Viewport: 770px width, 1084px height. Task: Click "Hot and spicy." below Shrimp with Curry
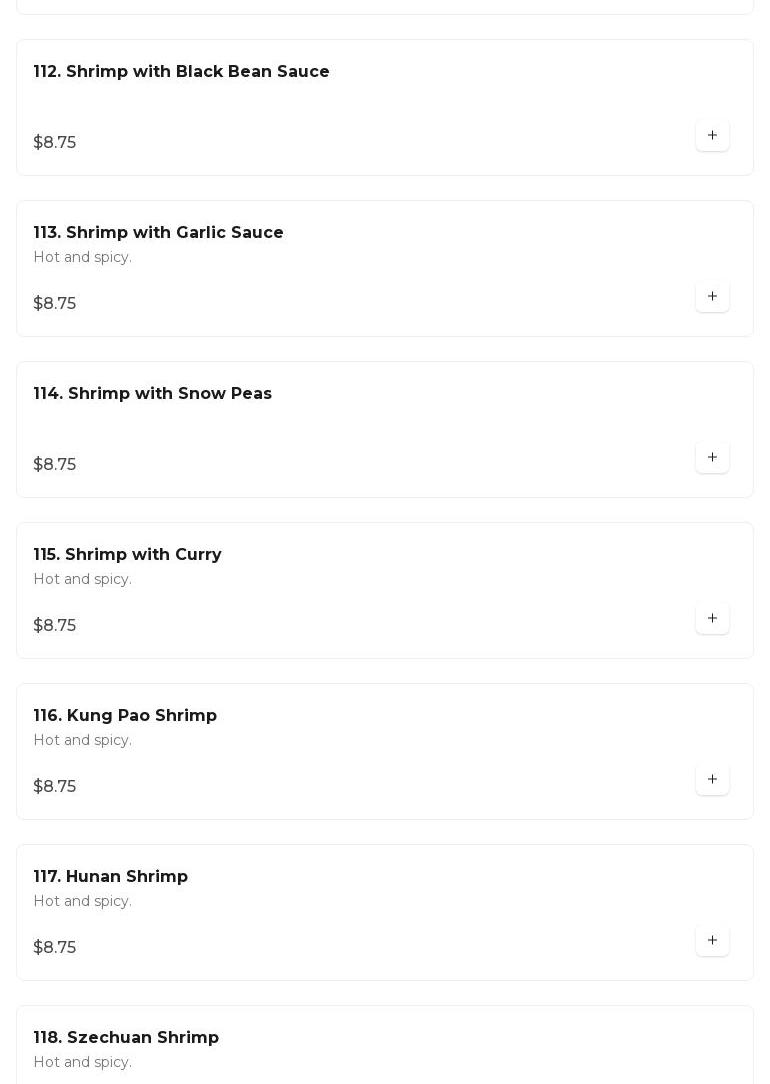82,580
